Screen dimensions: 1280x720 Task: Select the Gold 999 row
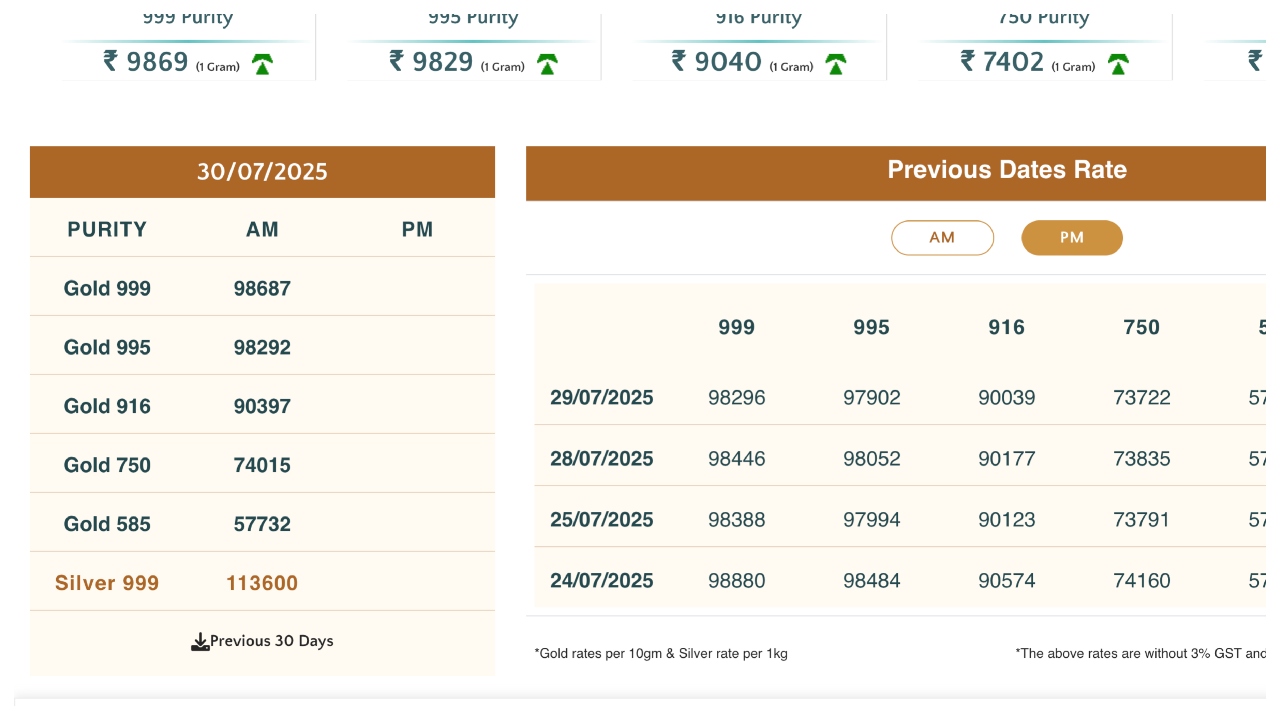pos(107,289)
